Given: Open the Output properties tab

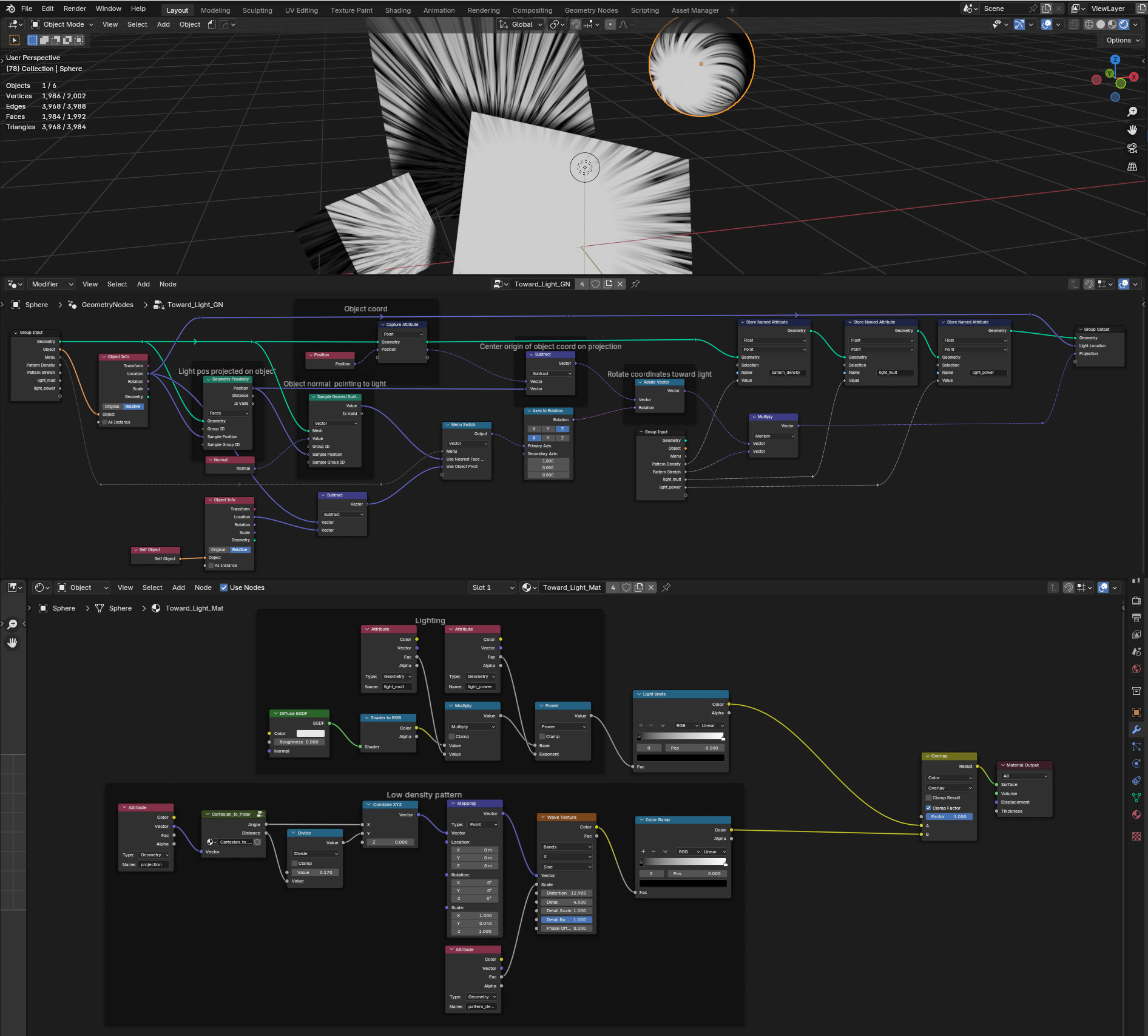Looking at the screenshot, I should coord(1136,617).
